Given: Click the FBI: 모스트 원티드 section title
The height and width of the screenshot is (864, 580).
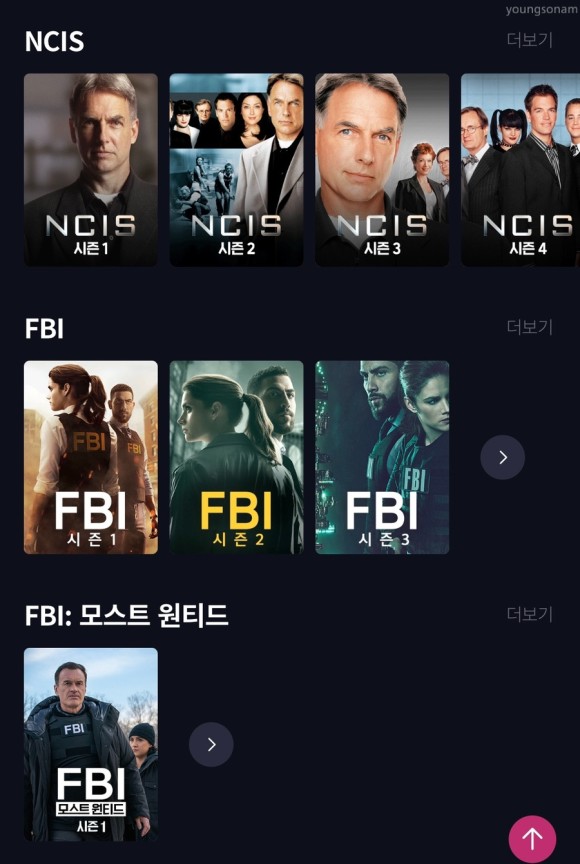Looking at the screenshot, I should click(x=126, y=615).
